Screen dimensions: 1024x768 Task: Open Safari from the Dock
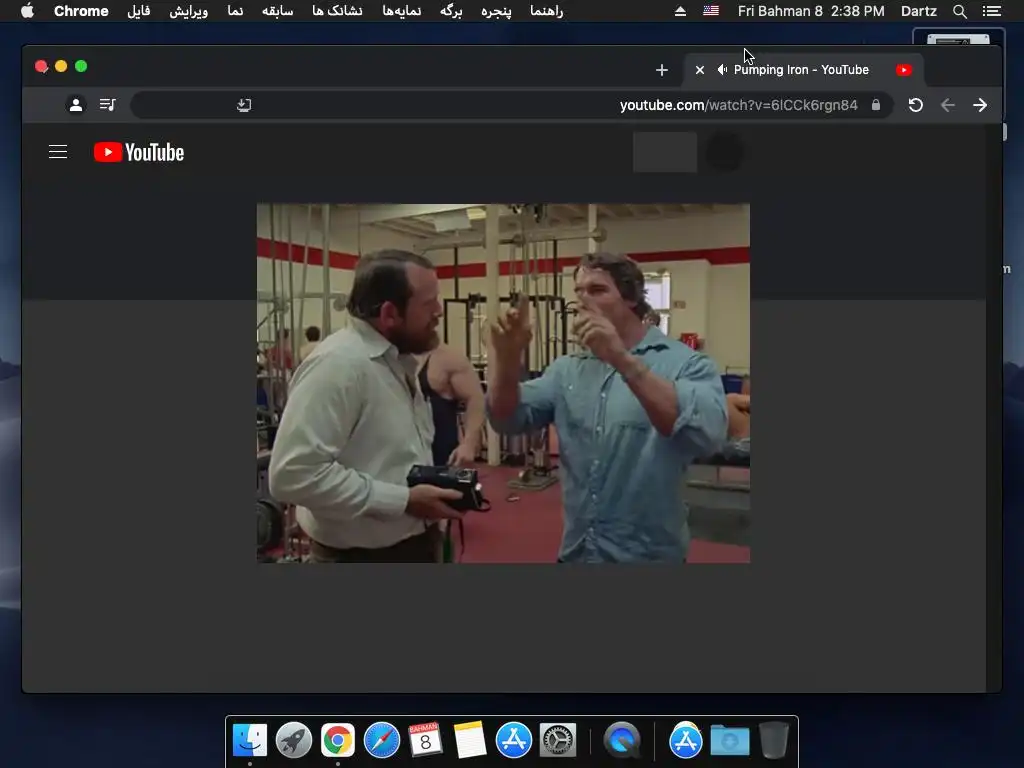coord(381,741)
